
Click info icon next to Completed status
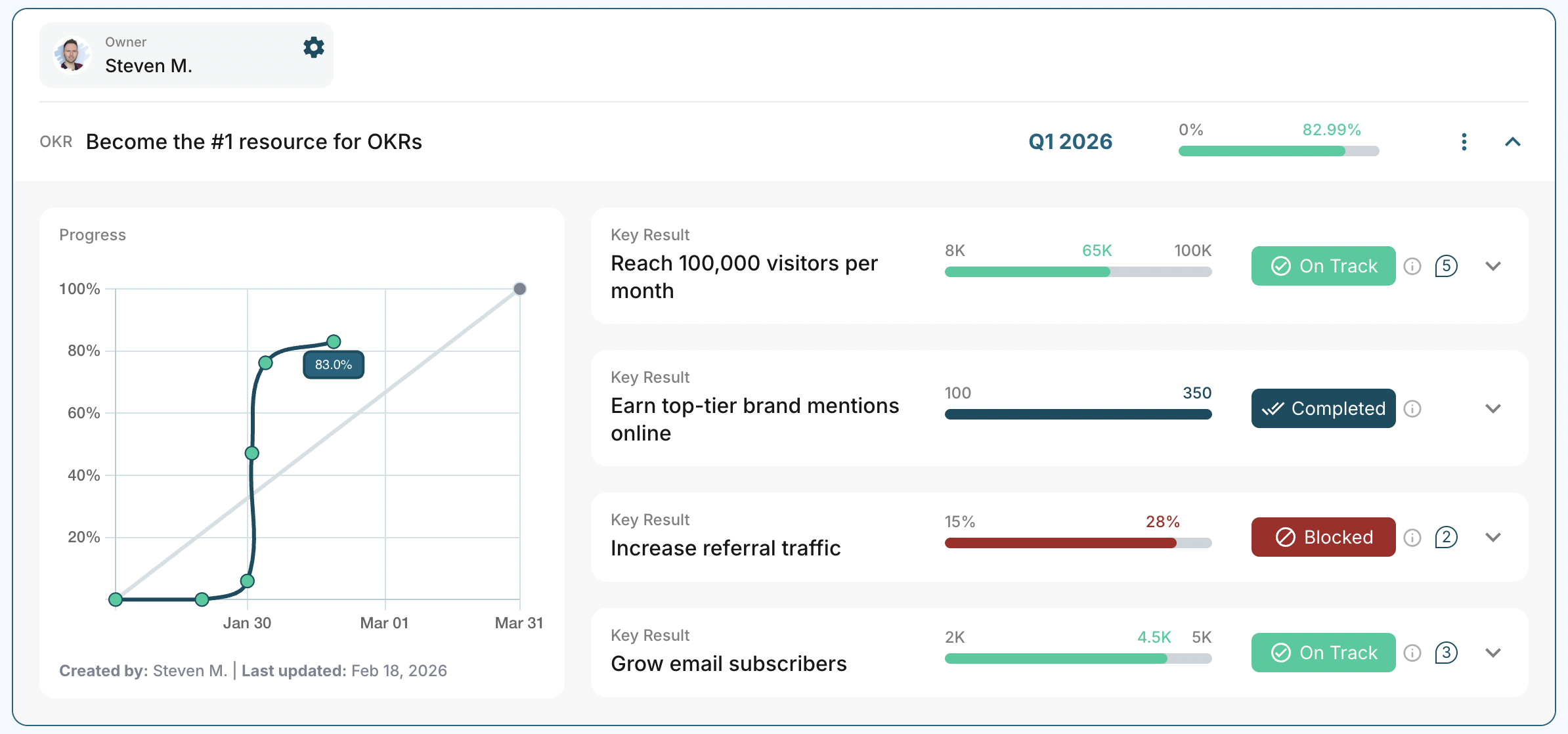pyautogui.click(x=1412, y=408)
